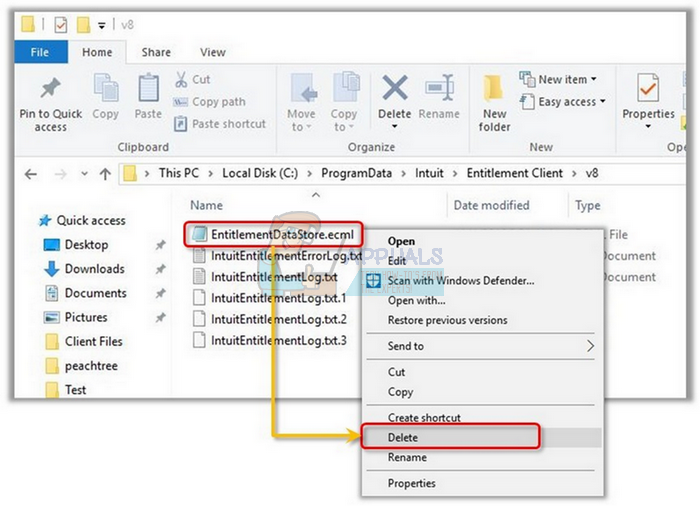
Task: Click the Cut scissors ribbon item
Action: pyautogui.click(x=192, y=79)
